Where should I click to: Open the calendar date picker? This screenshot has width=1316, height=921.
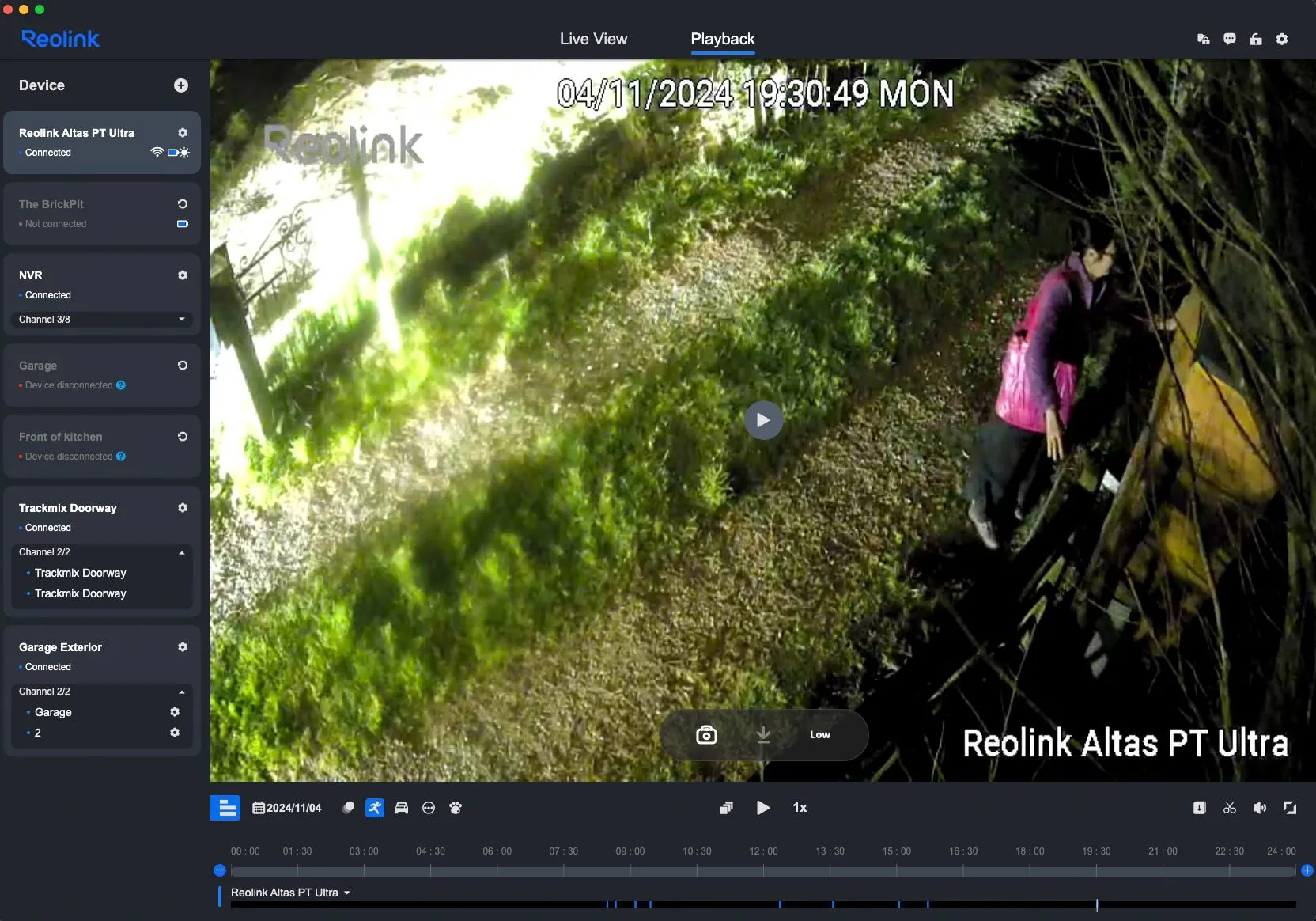tap(287, 808)
